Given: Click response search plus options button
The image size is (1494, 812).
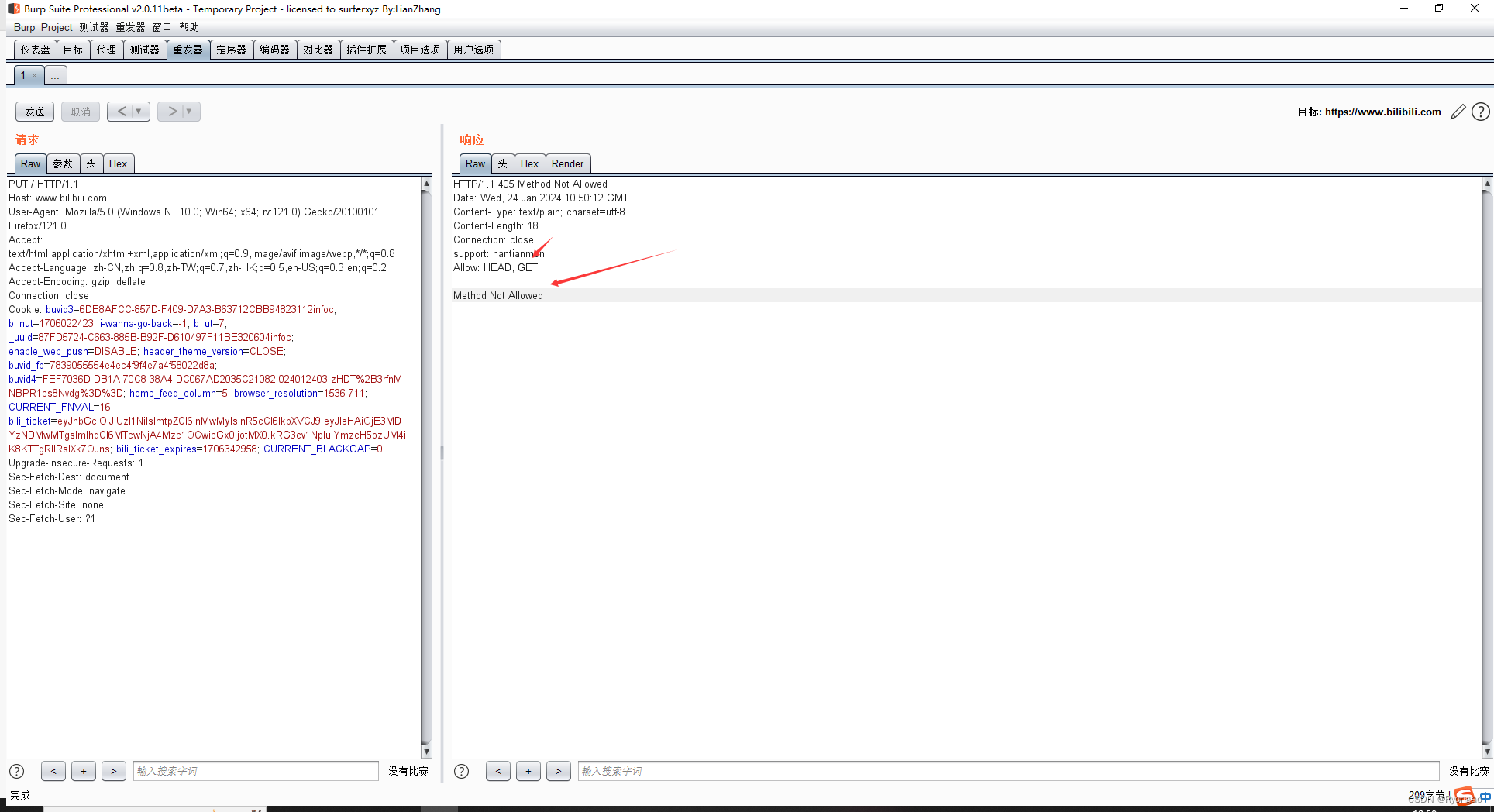Looking at the screenshot, I should click(x=528, y=771).
